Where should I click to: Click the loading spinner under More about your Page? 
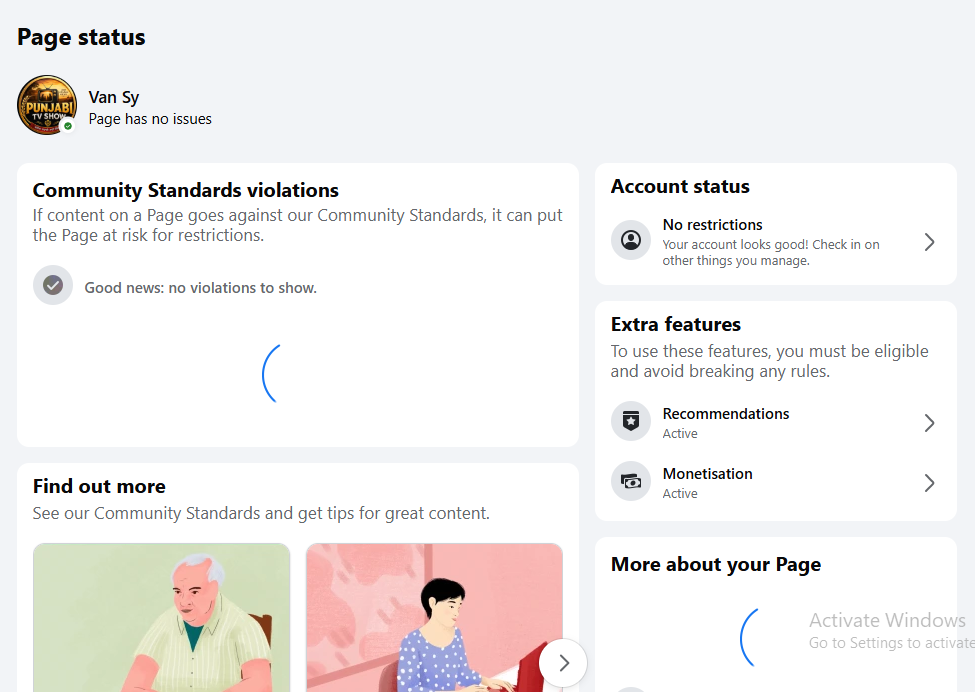pos(749,638)
